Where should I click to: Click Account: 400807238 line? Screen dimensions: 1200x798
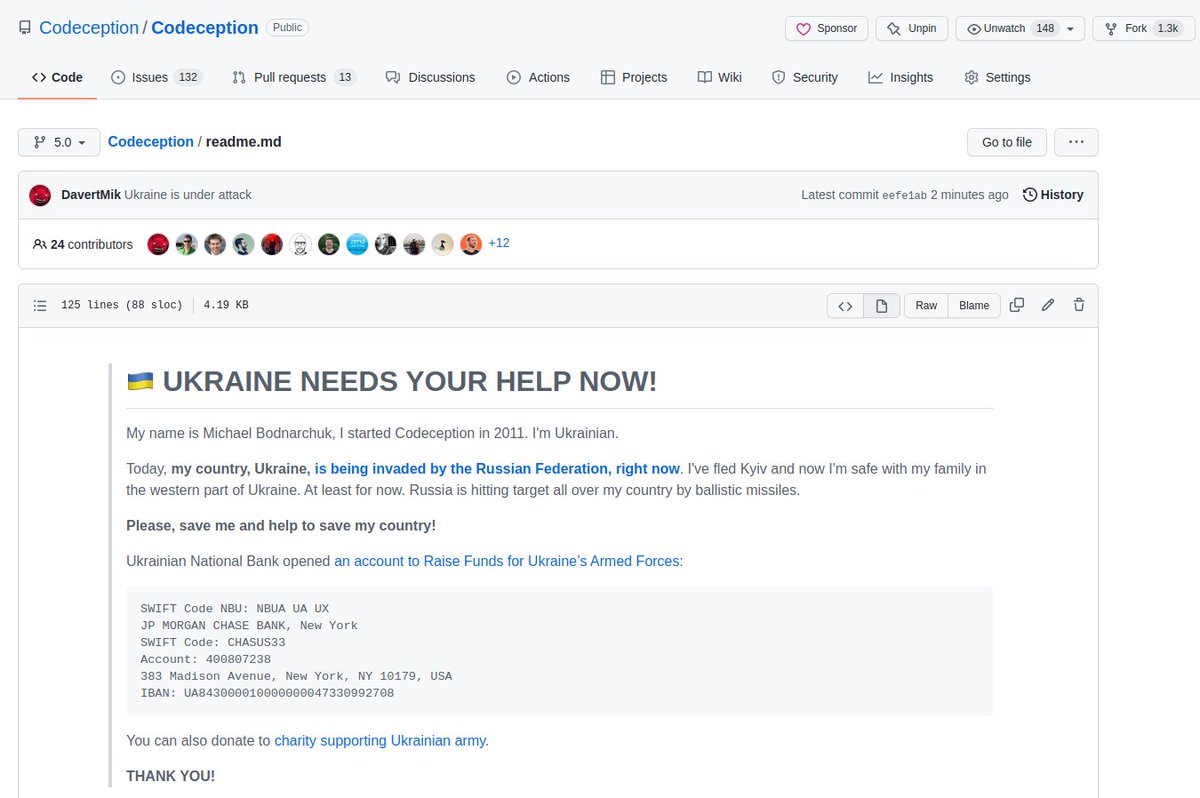click(205, 659)
